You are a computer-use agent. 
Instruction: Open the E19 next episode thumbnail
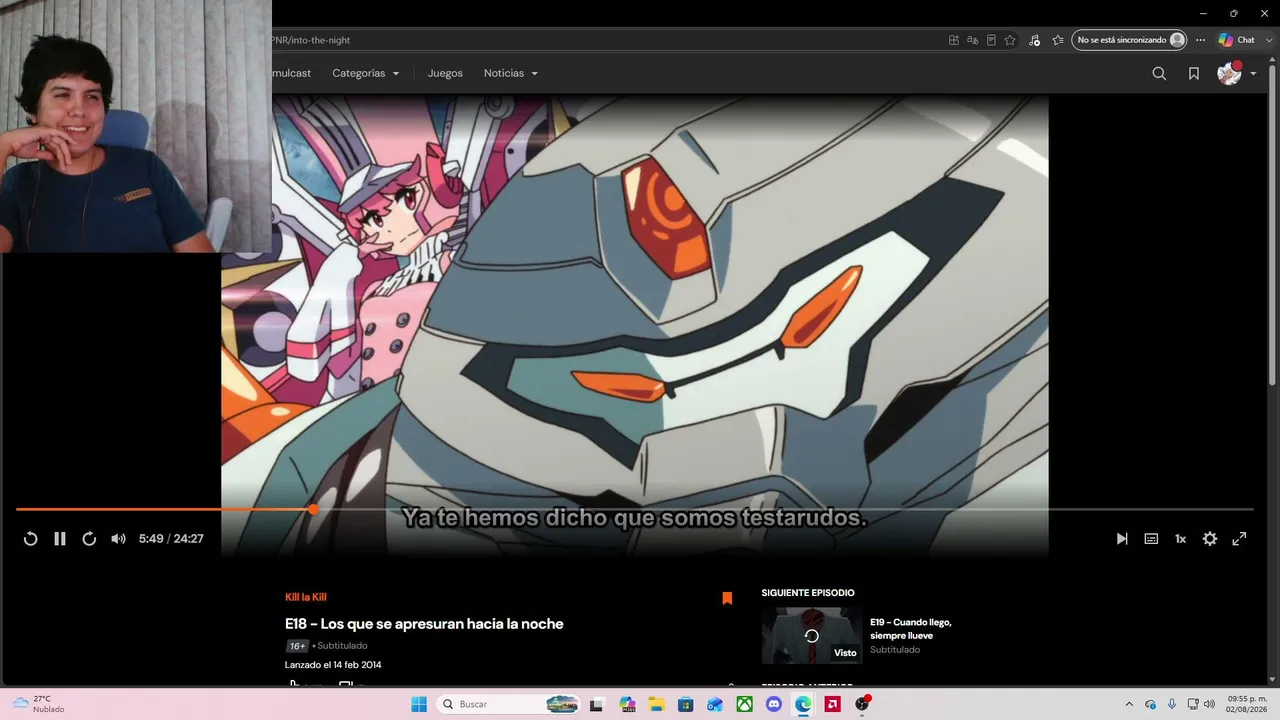pos(812,635)
